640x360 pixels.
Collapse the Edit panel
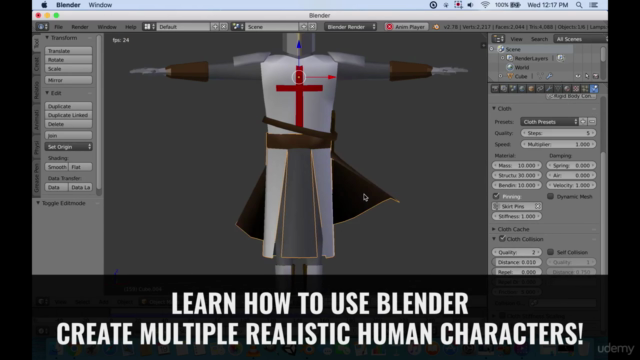pos(47,93)
